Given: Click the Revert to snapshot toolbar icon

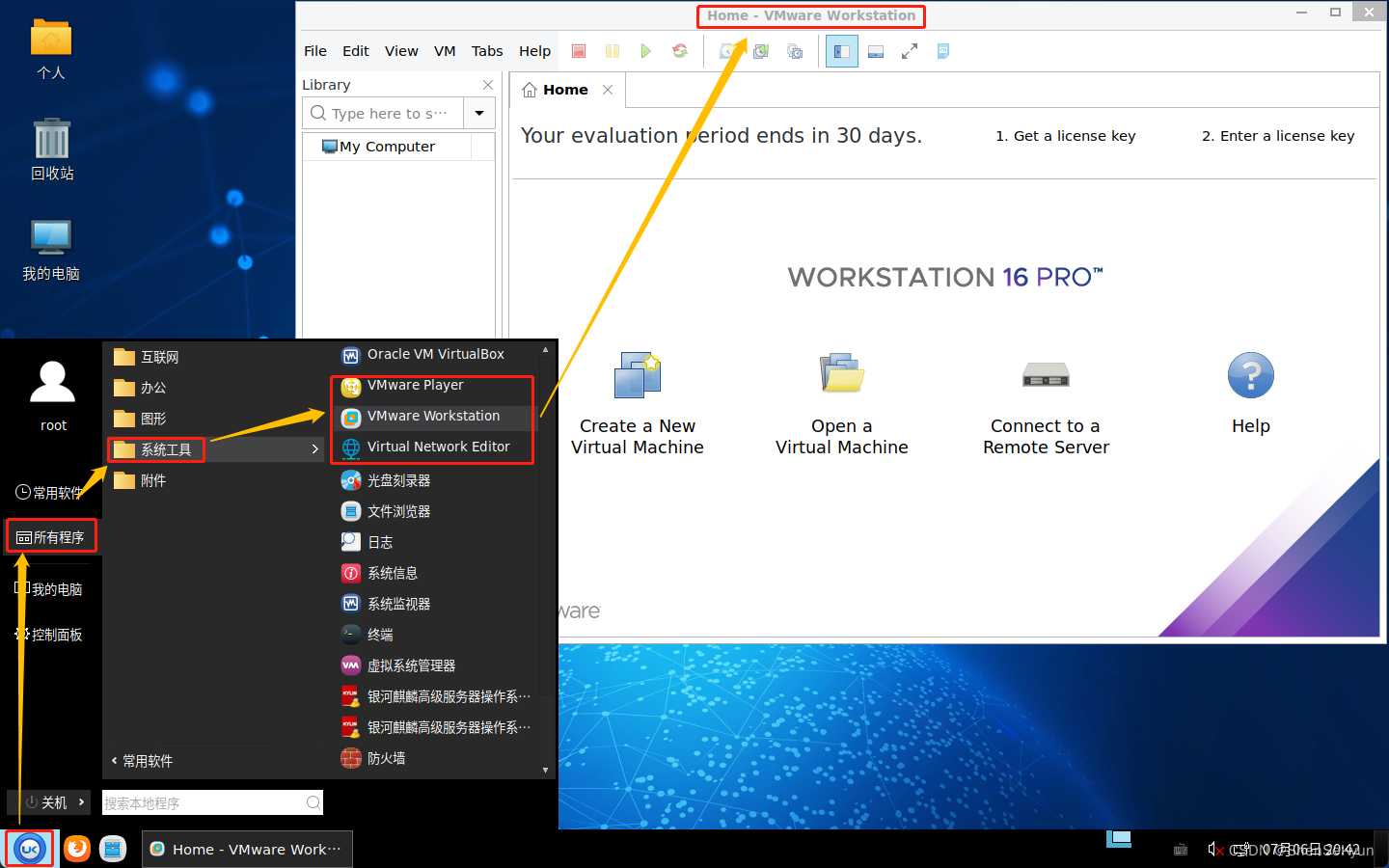Looking at the screenshot, I should pos(761,51).
